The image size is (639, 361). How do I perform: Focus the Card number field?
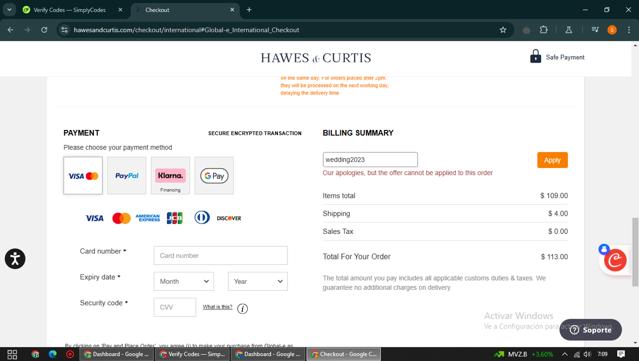220,255
